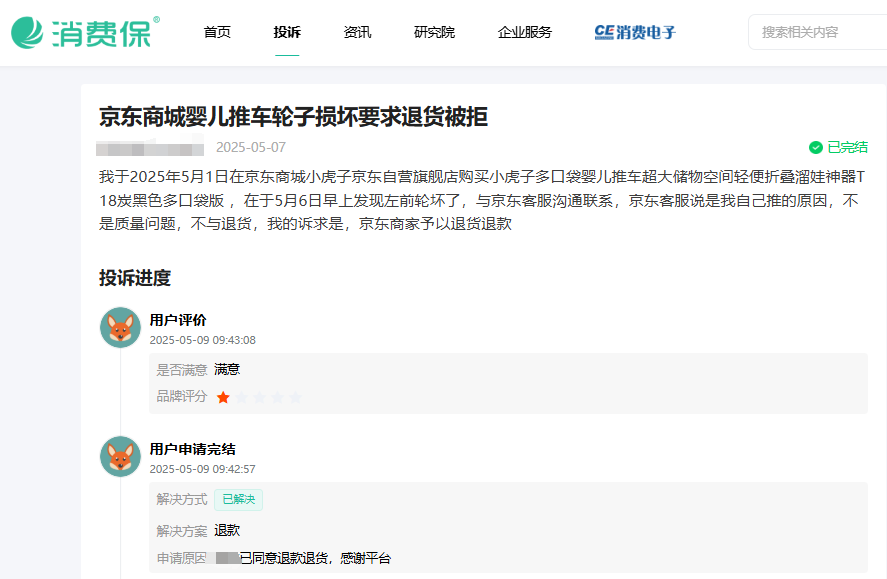This screenshot has height=579, width=887.
Task: Click the green 已解决 tag
Action: pyautogui.click(x=238, y=500)
